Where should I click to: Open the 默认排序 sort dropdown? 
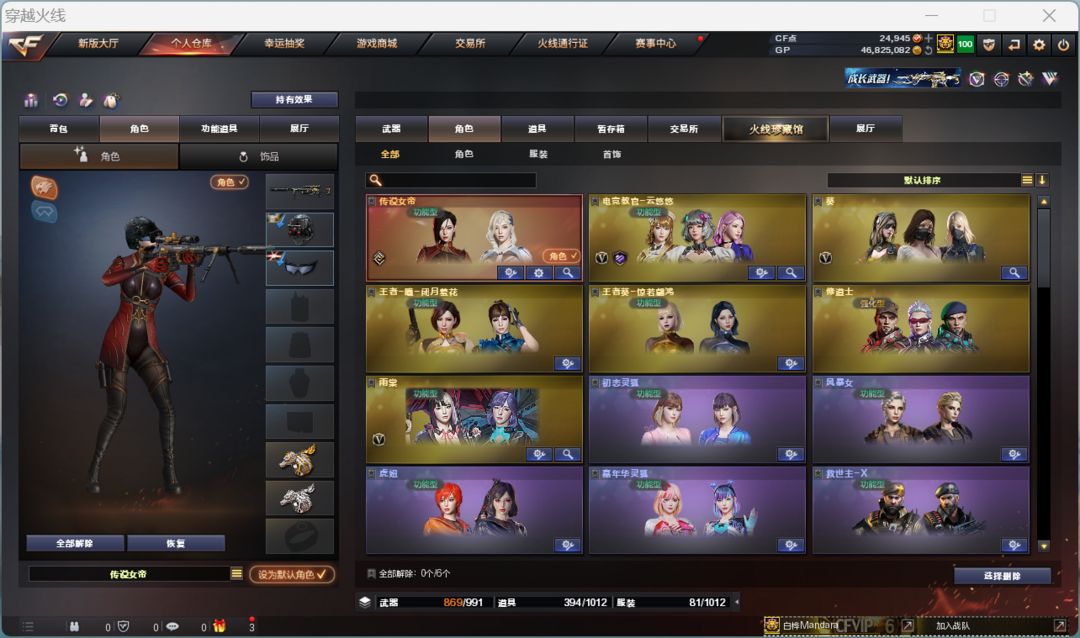1027,180
